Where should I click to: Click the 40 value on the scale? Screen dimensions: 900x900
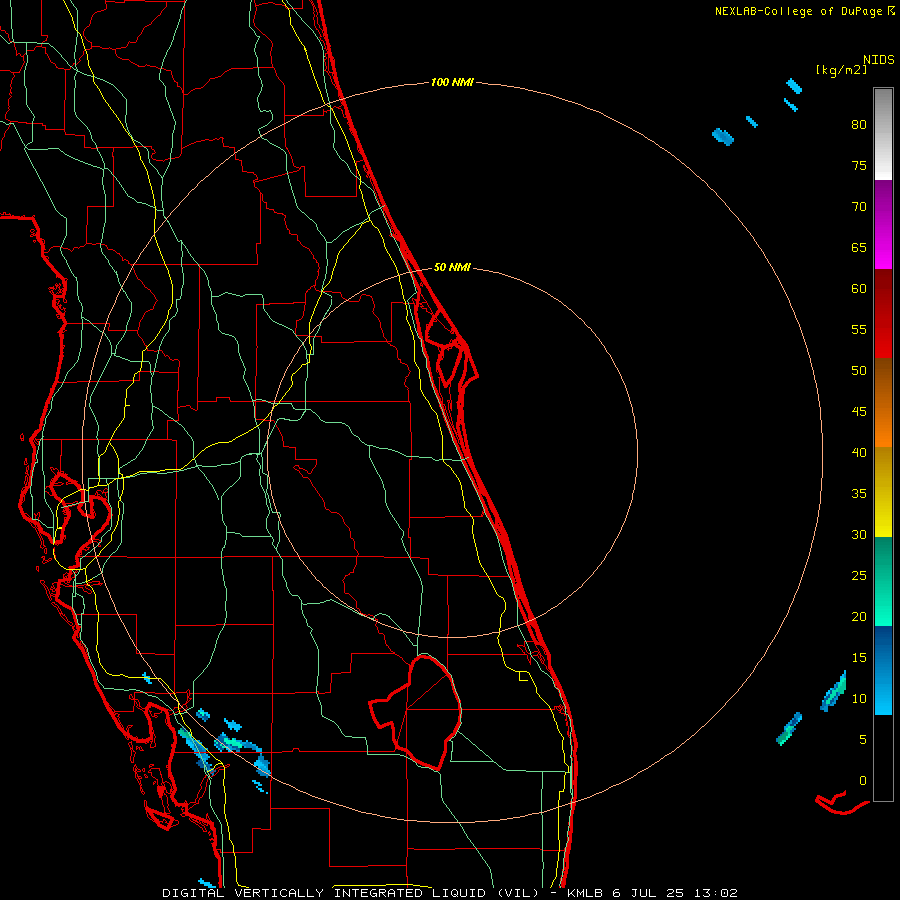859,453
